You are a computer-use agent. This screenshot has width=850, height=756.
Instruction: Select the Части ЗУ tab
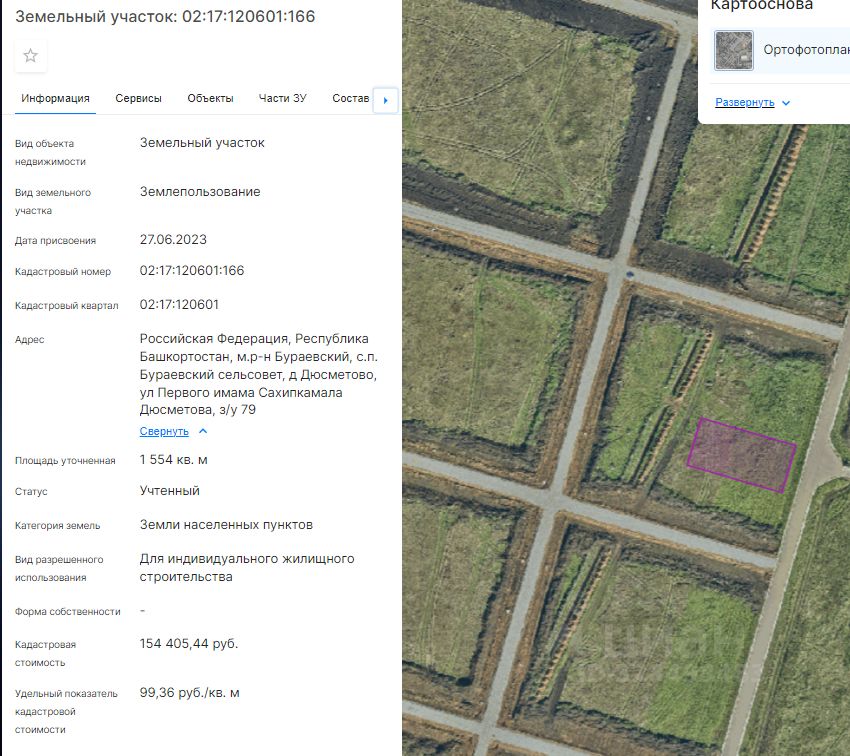coord(282,98)
